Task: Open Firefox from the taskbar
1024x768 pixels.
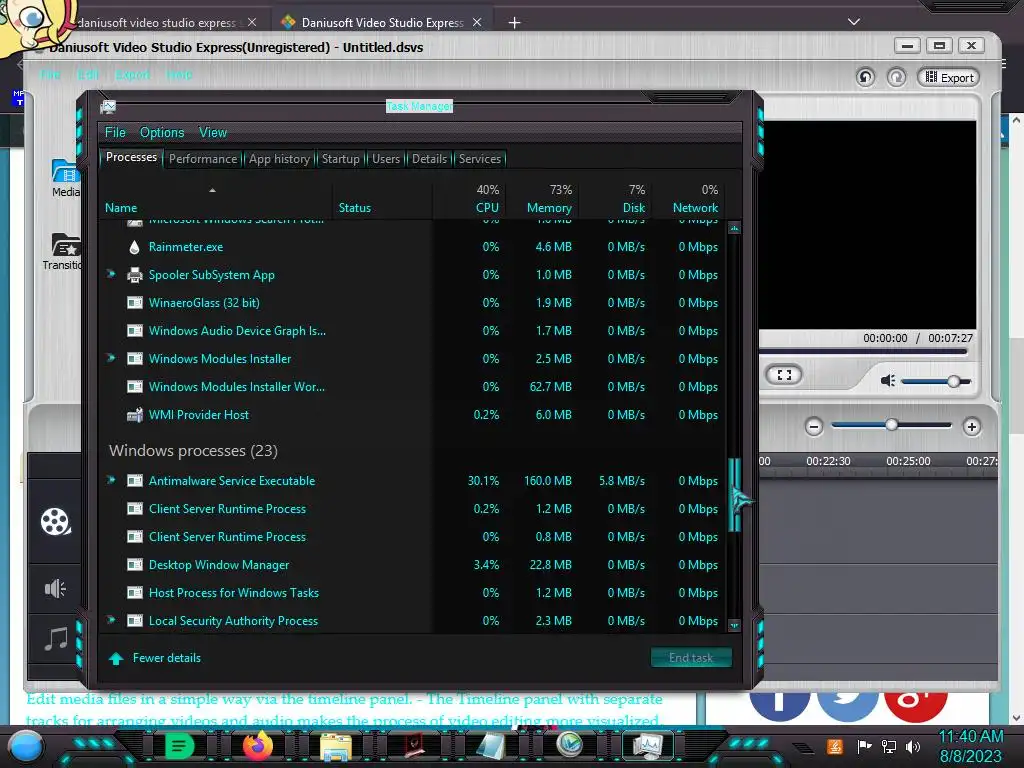Action: tap(257, 746)
